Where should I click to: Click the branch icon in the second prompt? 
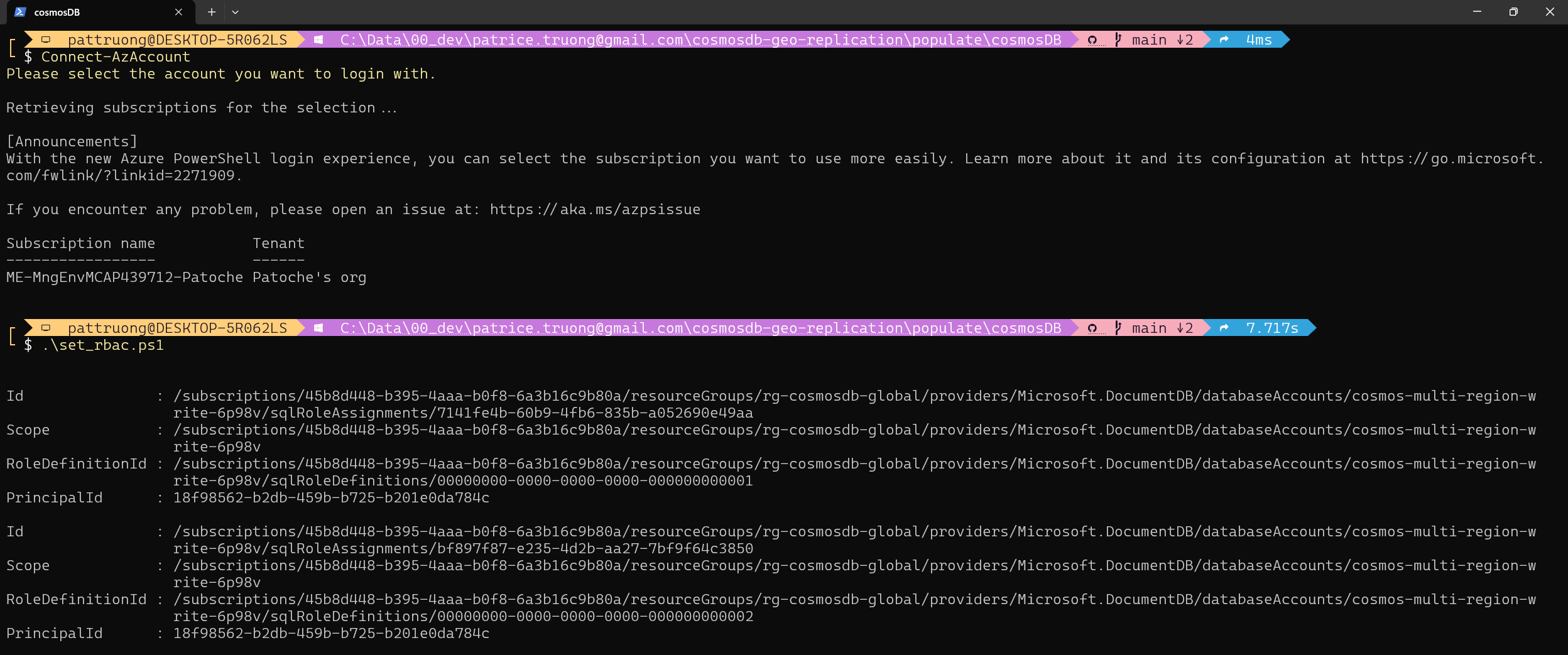pos(1119,328)
